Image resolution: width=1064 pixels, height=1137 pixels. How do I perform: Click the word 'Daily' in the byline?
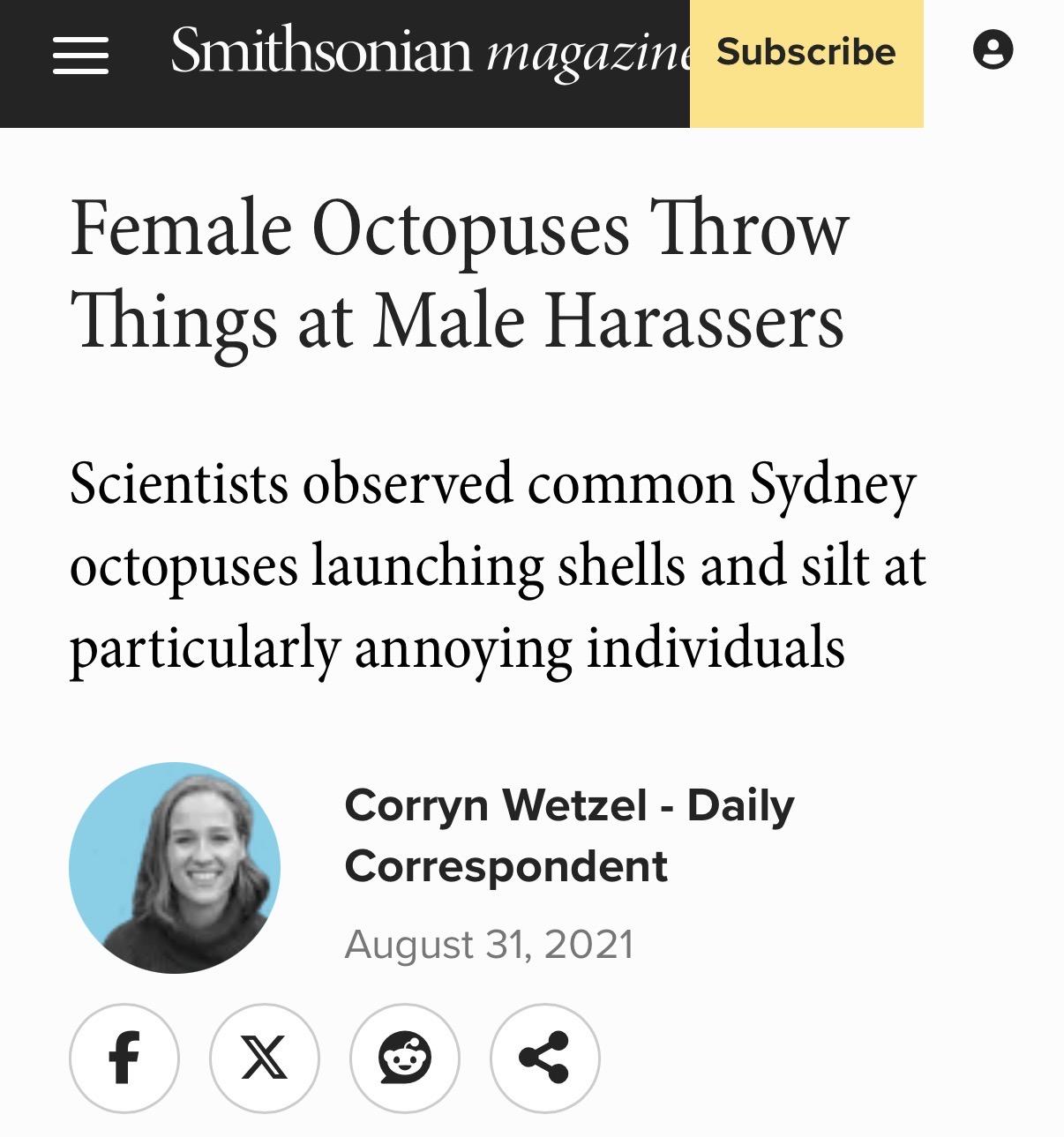740,805
